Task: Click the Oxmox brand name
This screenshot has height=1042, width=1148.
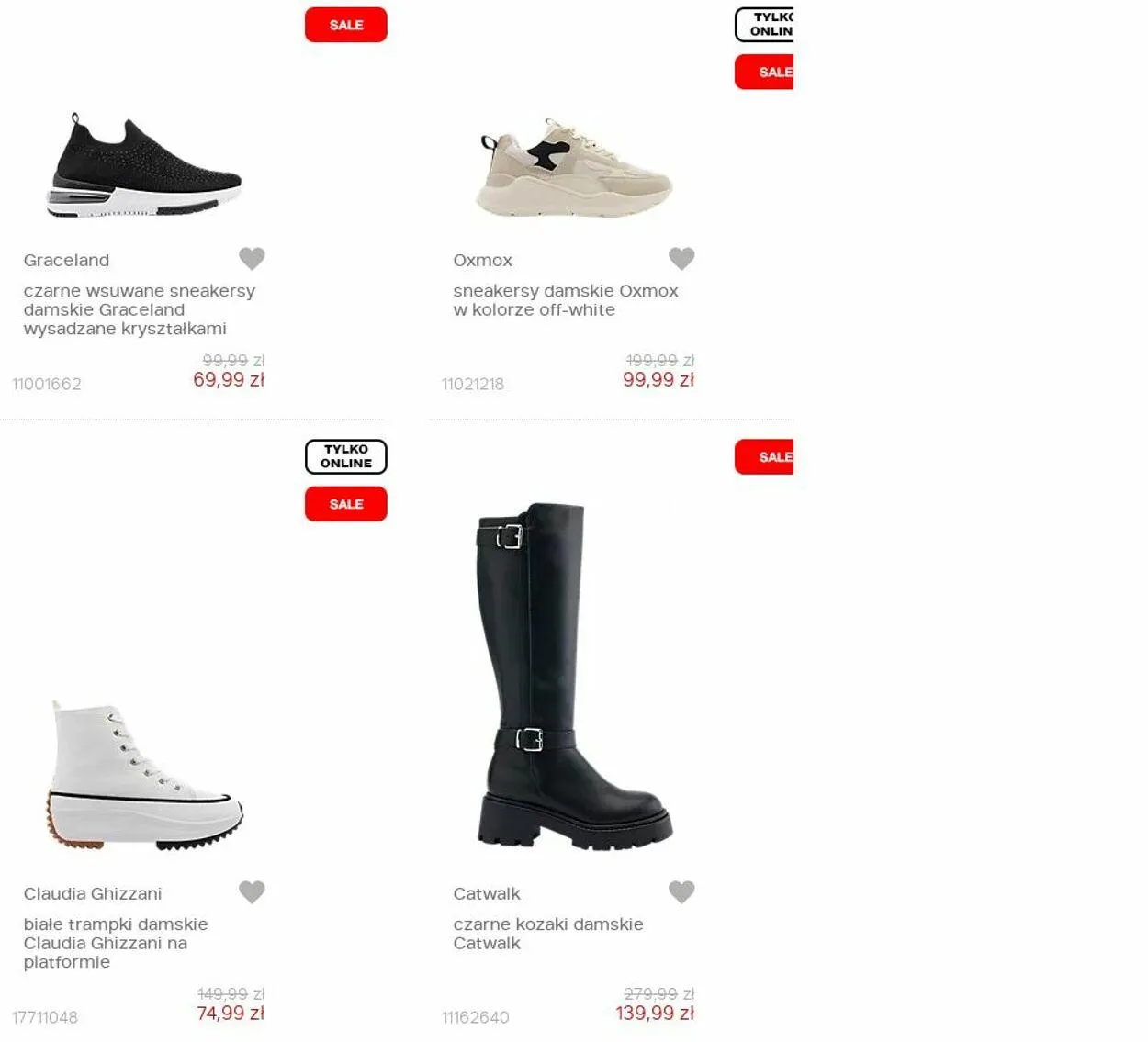Action: [x=482, y=260]
